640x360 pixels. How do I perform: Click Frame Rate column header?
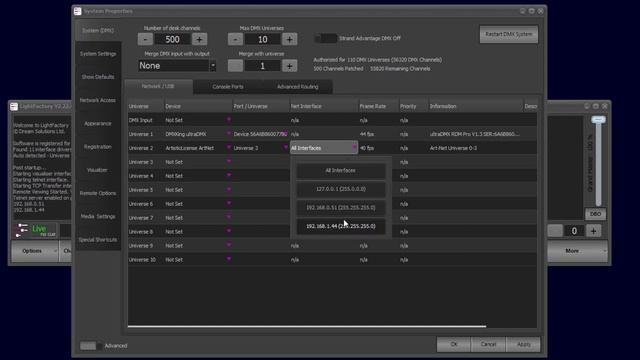378,106
